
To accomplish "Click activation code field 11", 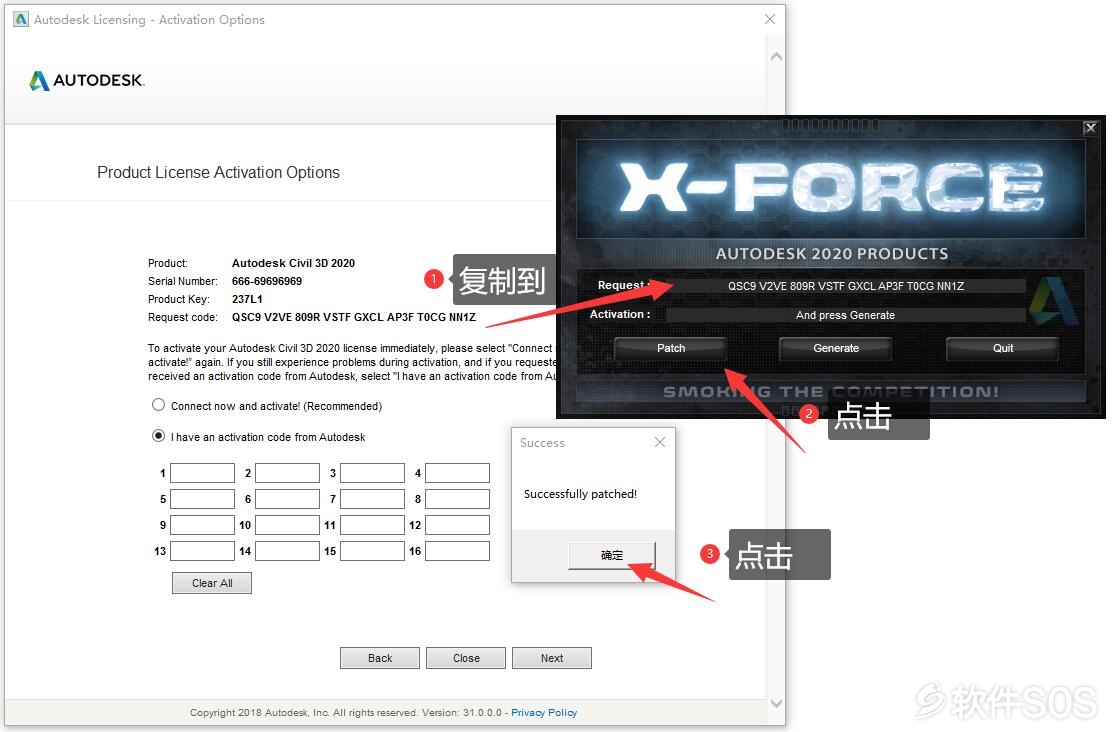I will coord(372,525).
